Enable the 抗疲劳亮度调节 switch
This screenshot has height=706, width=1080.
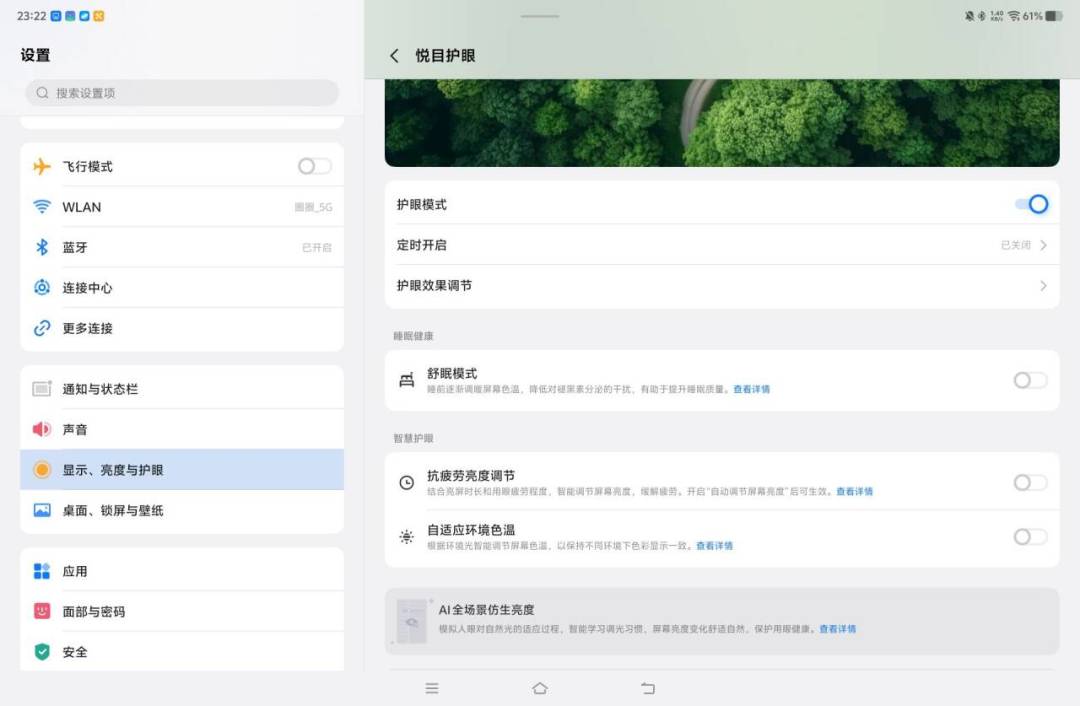[x=1030, y=483]
